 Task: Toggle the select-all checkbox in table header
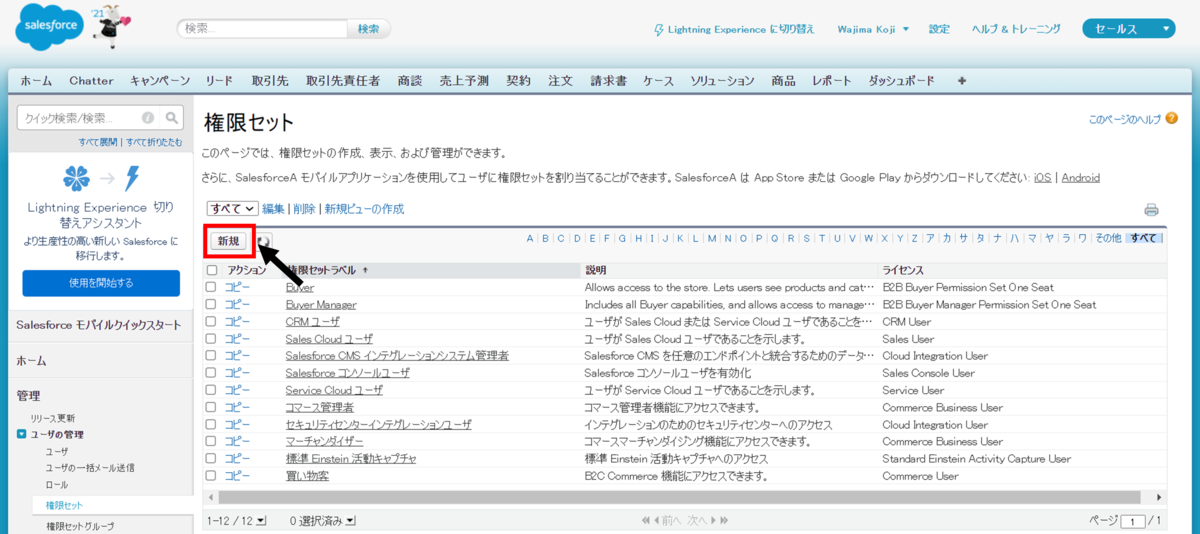(211, 270)
